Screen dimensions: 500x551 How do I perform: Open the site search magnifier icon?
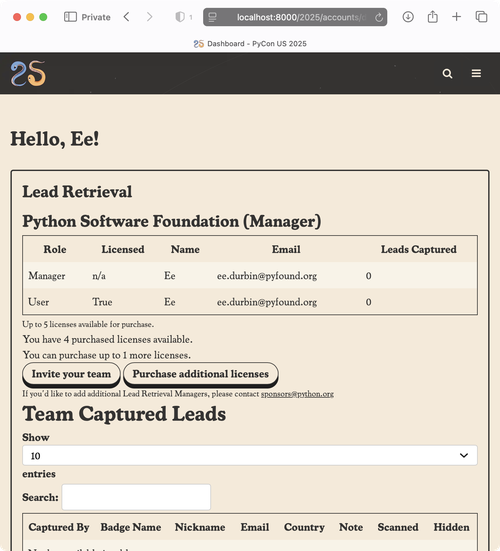pos(447,73)
